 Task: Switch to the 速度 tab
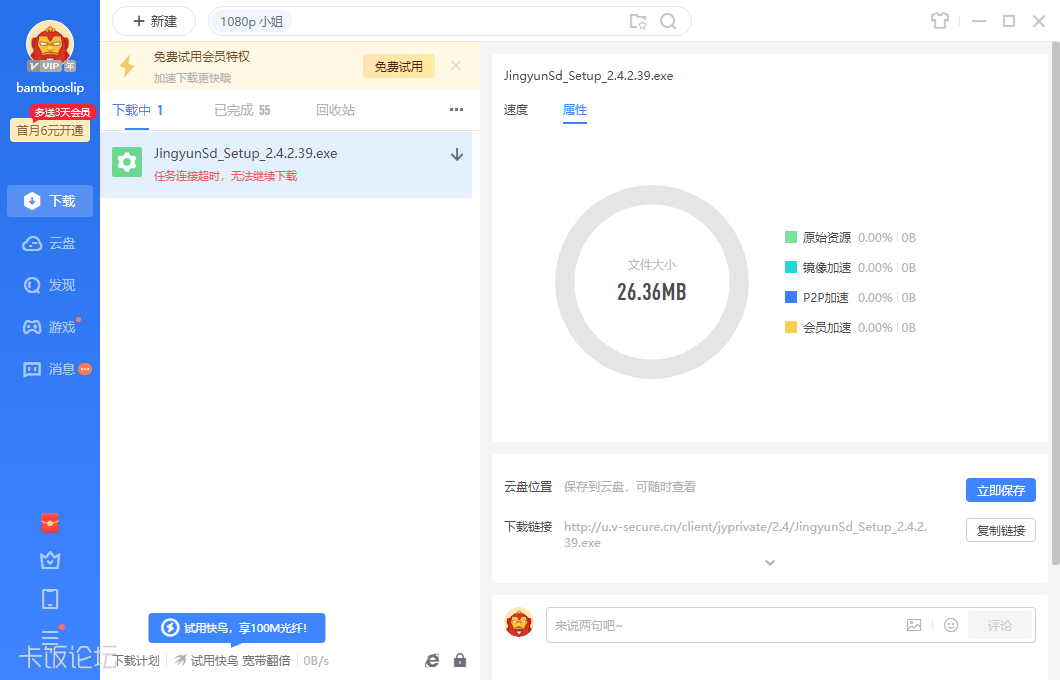tap(516, 110)
